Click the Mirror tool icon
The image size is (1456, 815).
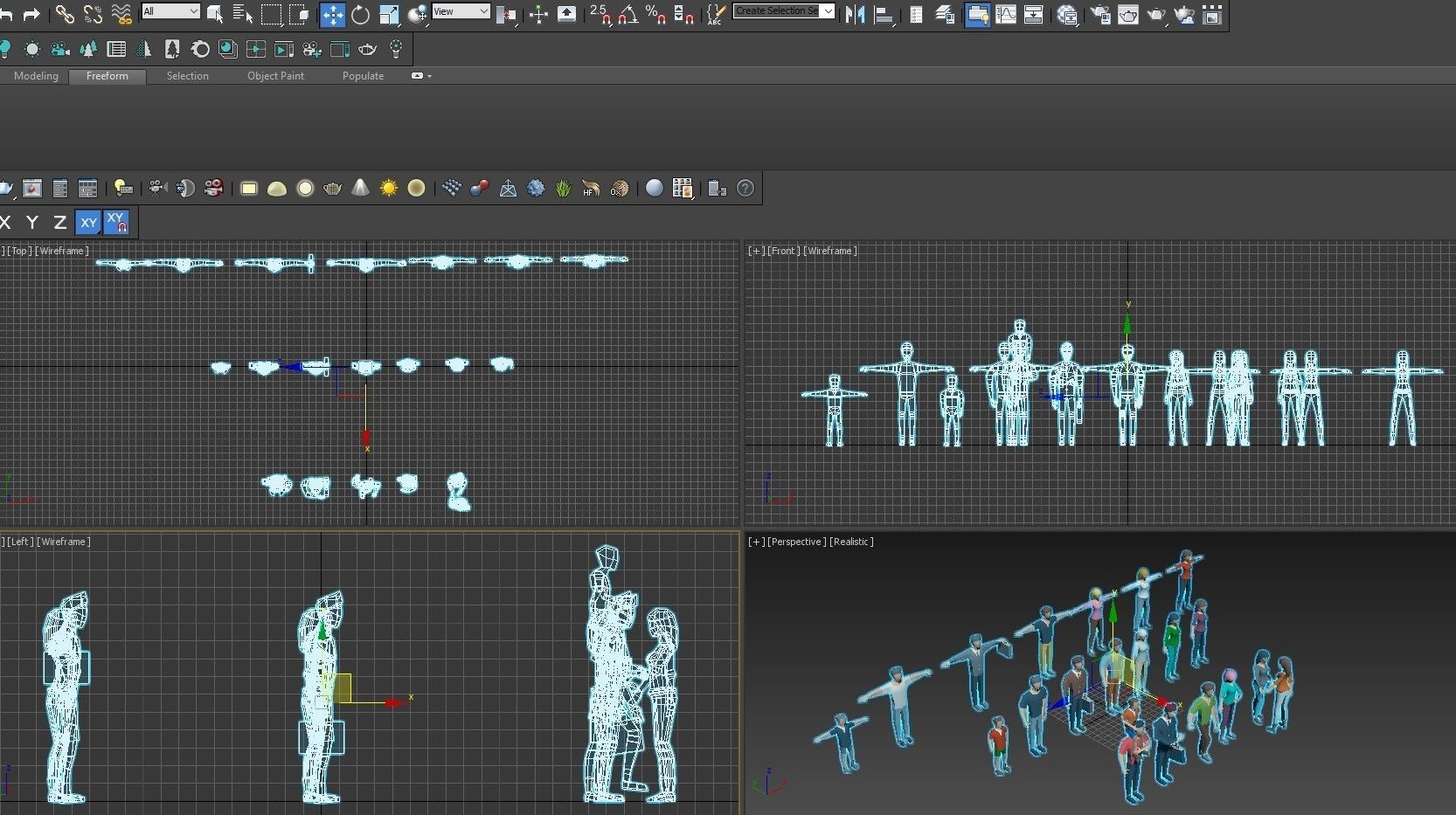click(855, 14)
